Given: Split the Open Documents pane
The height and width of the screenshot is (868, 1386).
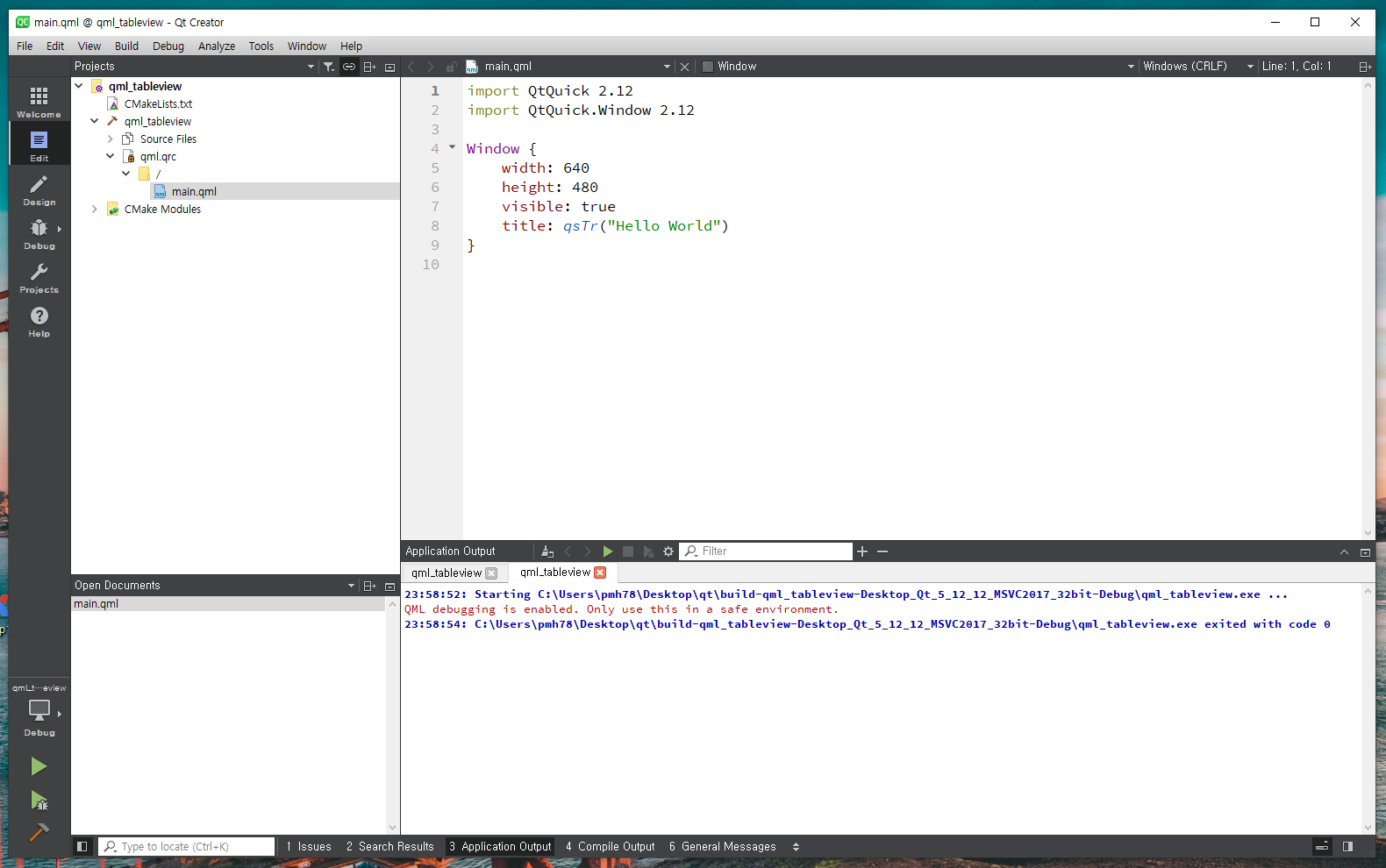Looking at the screenshot, I should click(x=370, y=586).
